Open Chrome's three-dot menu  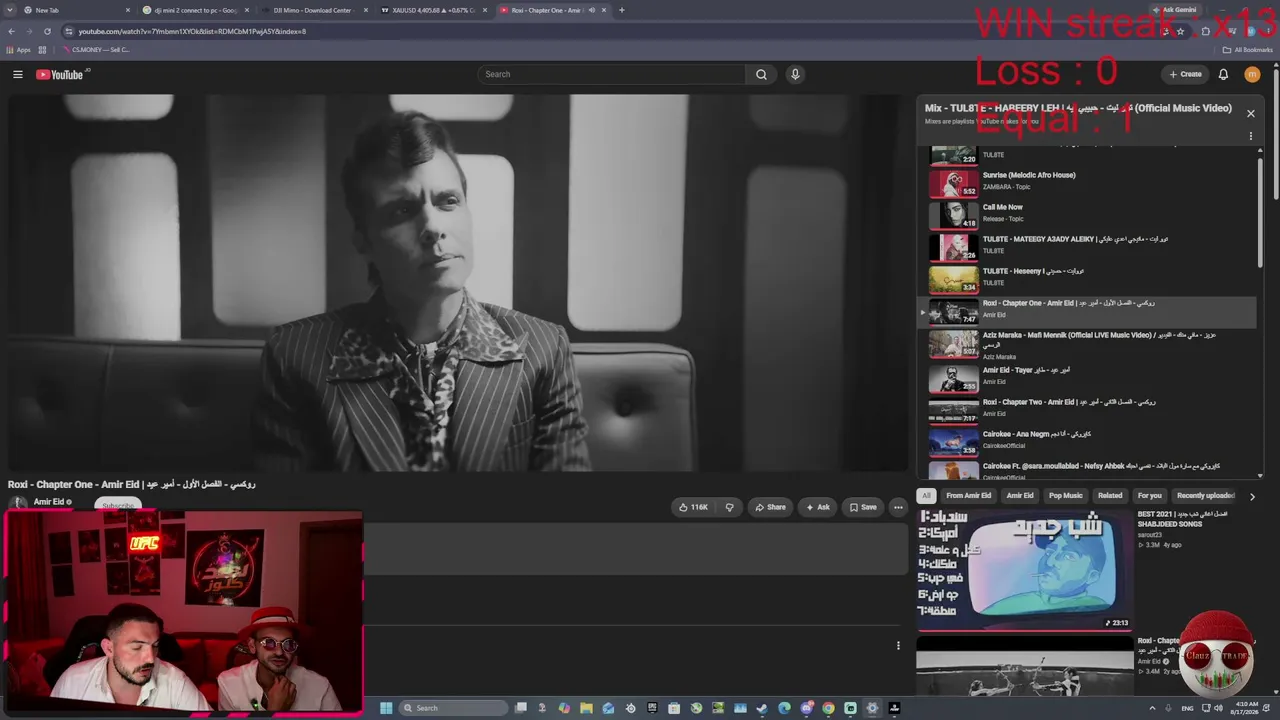(1269, 31)
